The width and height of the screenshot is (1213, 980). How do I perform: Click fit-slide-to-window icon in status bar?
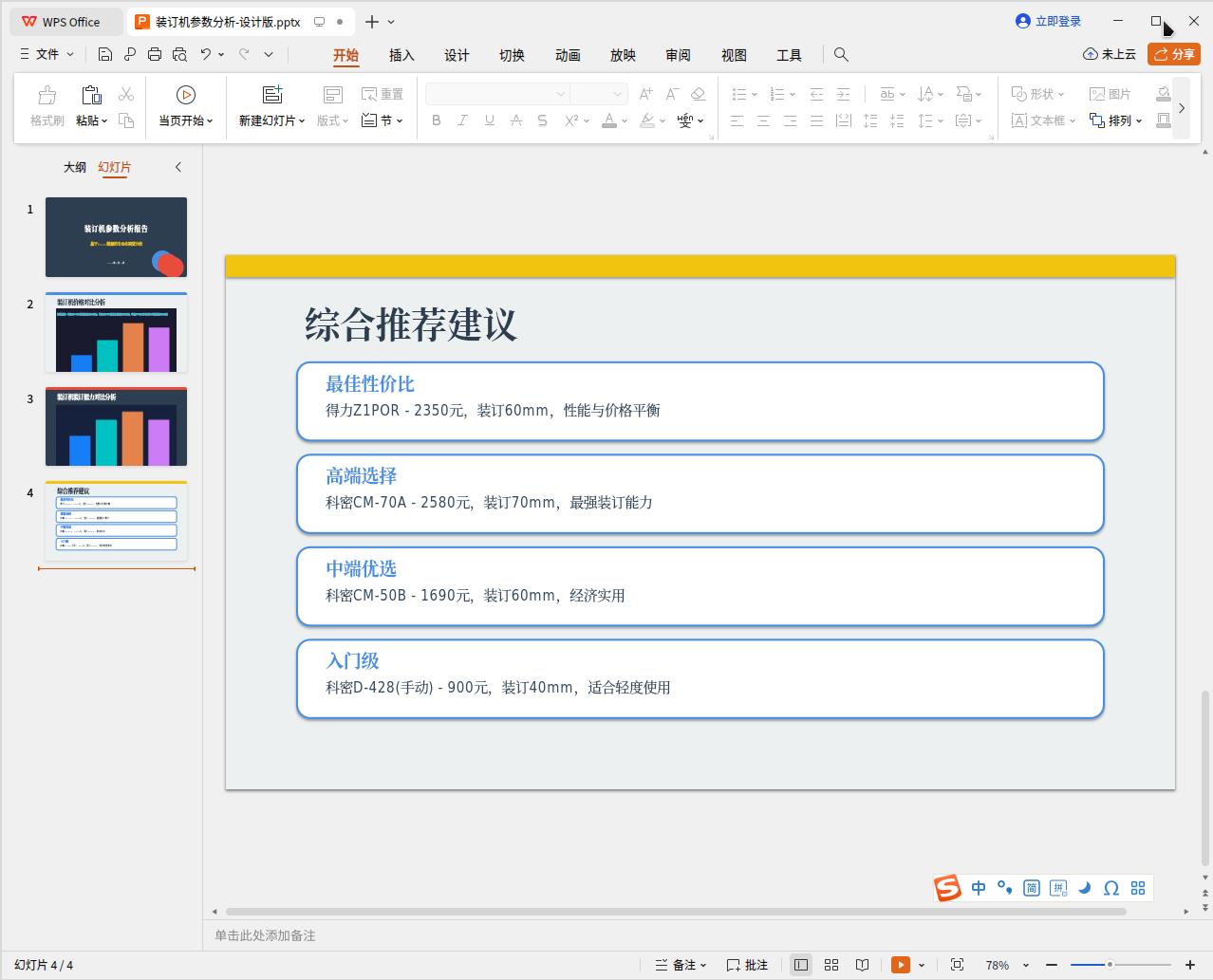957,965
